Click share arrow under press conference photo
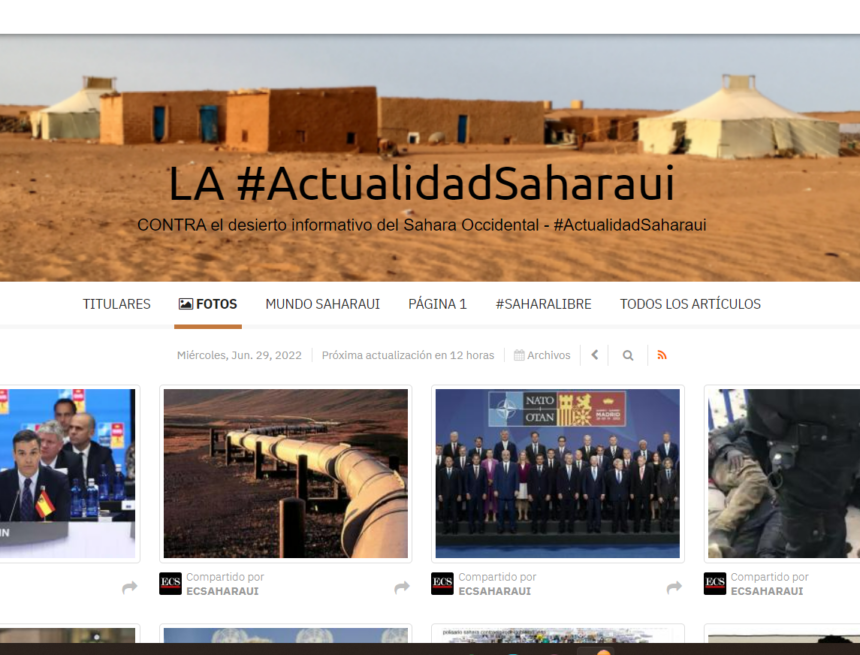 point(129,587)
